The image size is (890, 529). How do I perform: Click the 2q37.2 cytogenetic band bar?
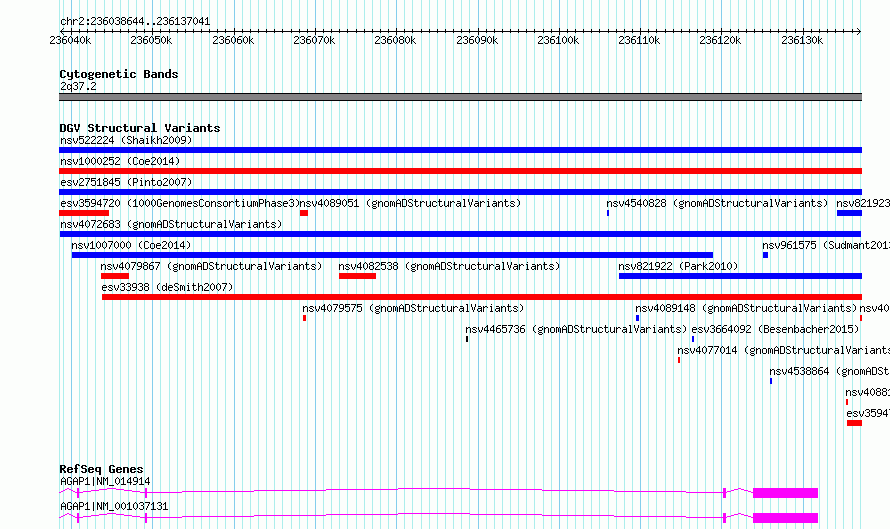(460, 97)
